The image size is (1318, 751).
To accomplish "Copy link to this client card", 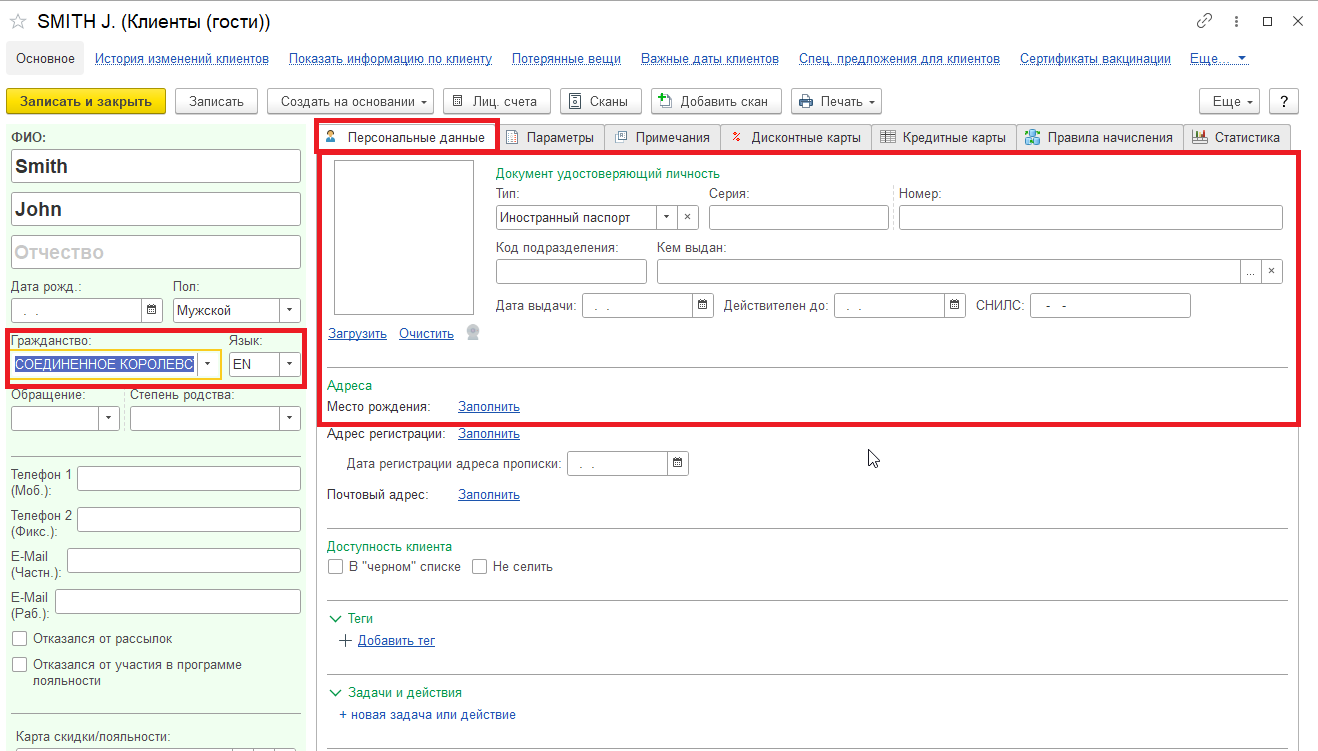I will [1205, 21].
